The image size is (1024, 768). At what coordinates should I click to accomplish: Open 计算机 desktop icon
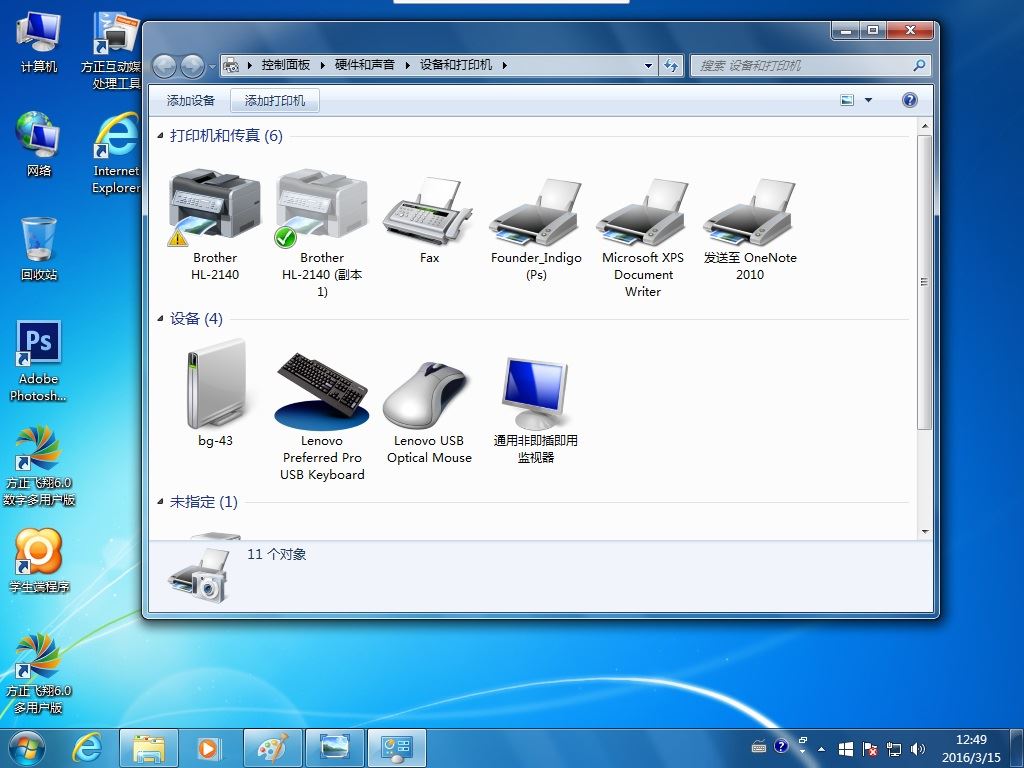[39, 42]
